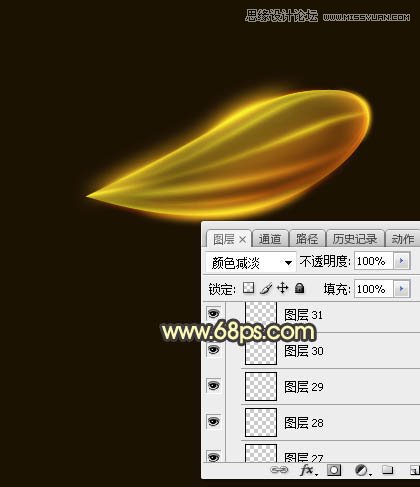
Task: Switch to the 历史记录 tab
Action: [x=355, y=239]
